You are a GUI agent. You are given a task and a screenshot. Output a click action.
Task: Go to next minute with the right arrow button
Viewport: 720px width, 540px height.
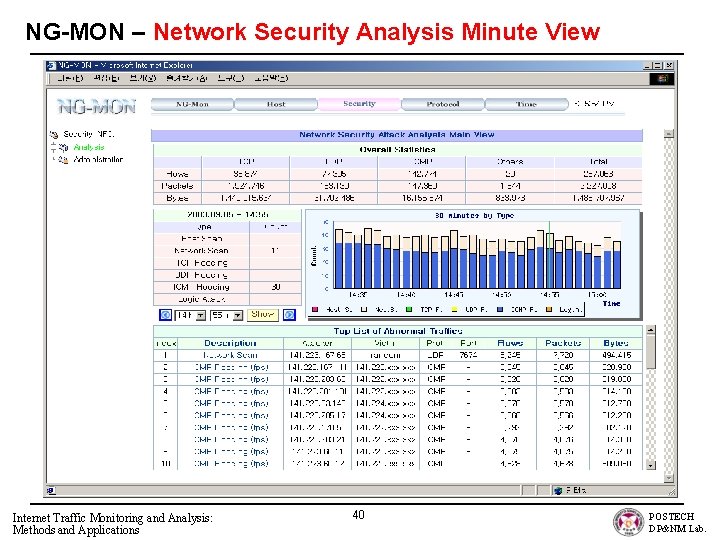click(289, 315)
